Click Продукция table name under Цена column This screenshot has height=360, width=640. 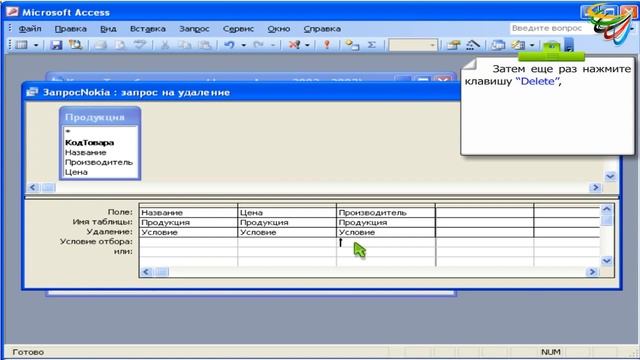click(x=287, y=222)
